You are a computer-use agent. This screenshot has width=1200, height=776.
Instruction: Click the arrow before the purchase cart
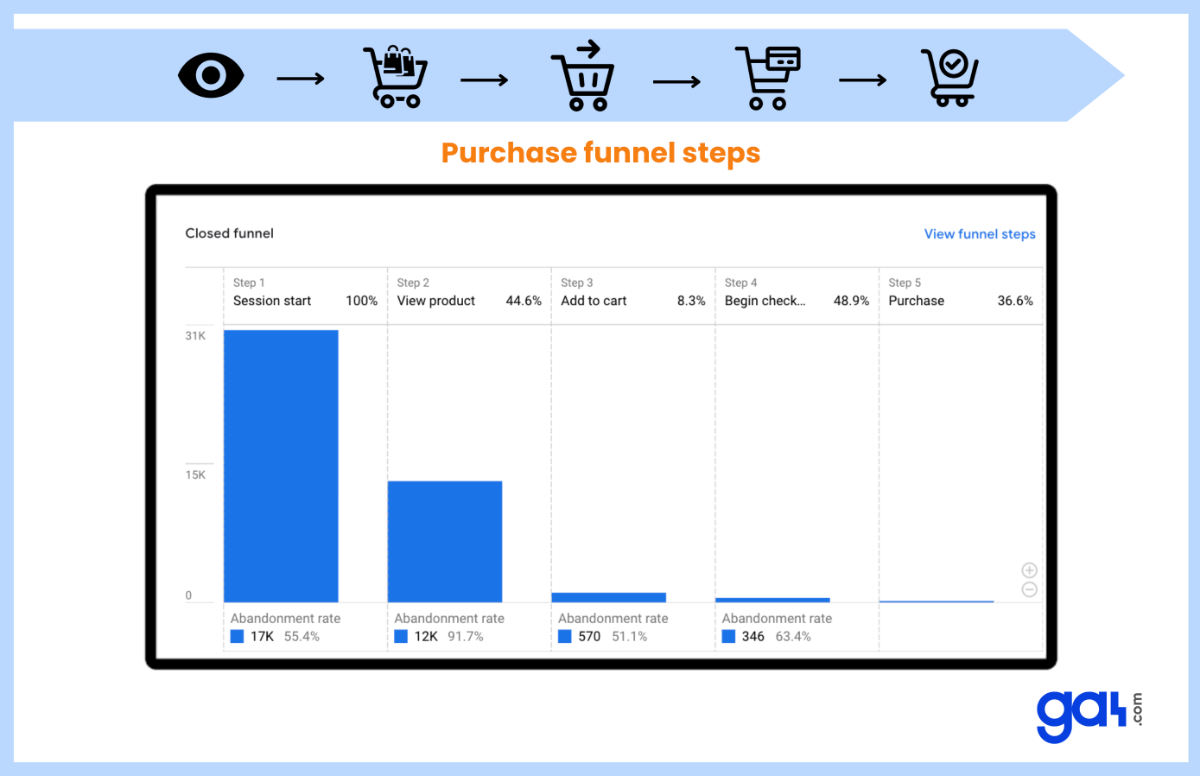864,78
